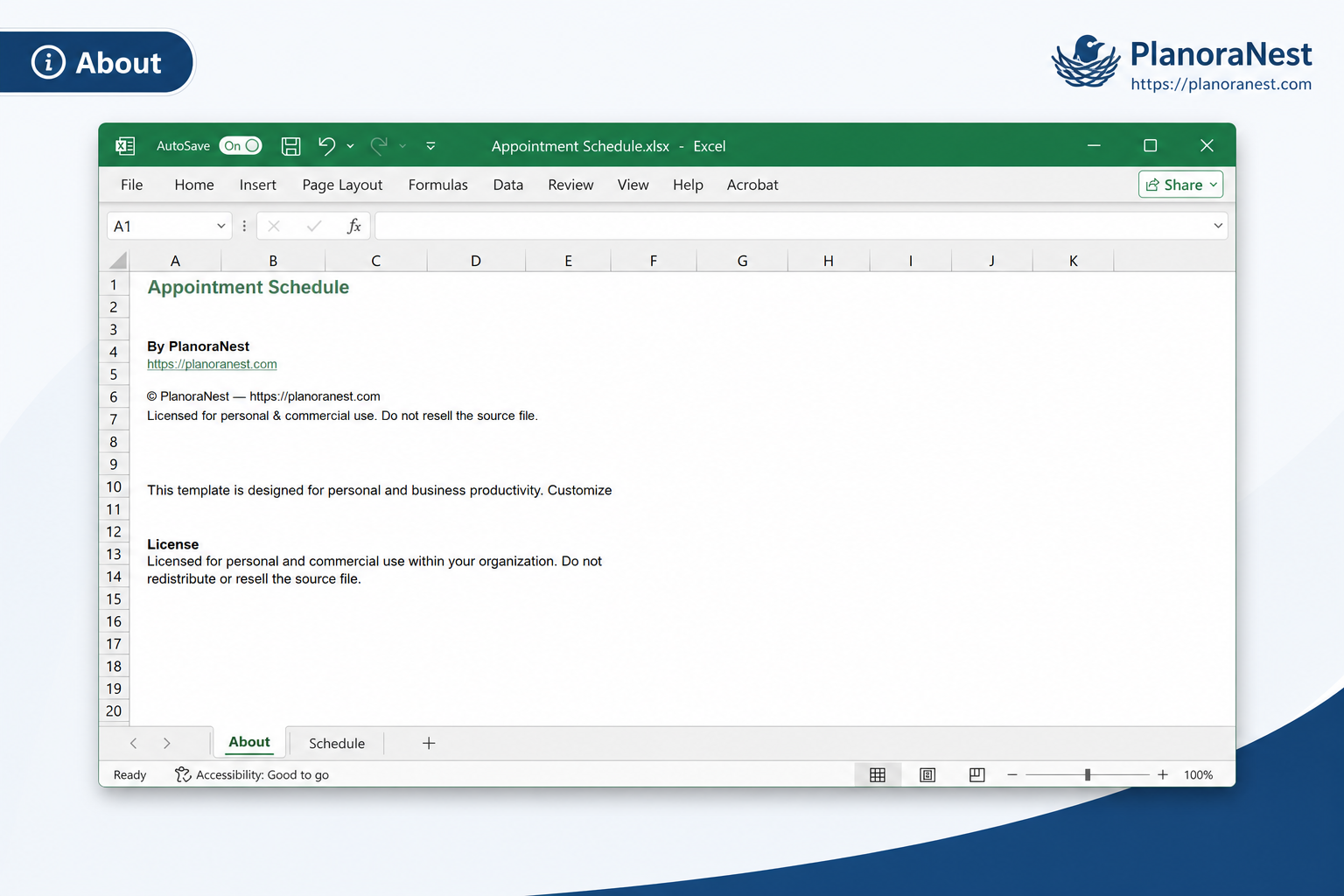Screen dimensions: 1344x896
Task: Click the 100% zoom level
Action: pos(1198,774)
